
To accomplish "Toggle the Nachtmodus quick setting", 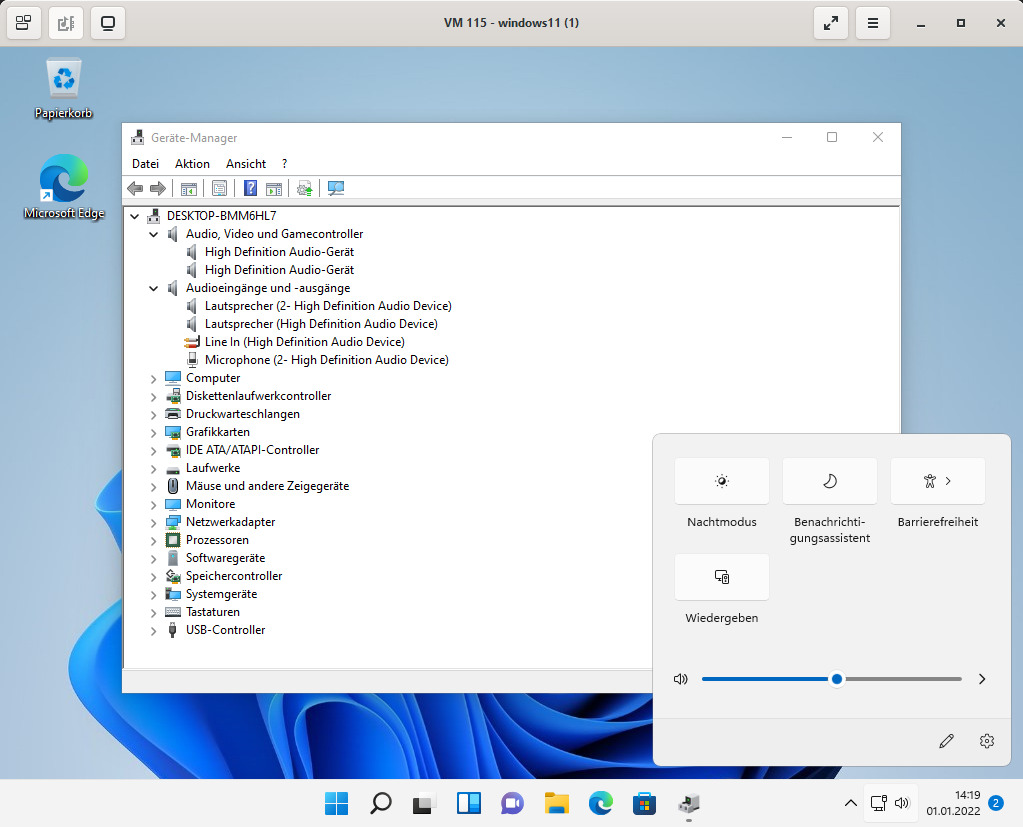I will [722, 481].
